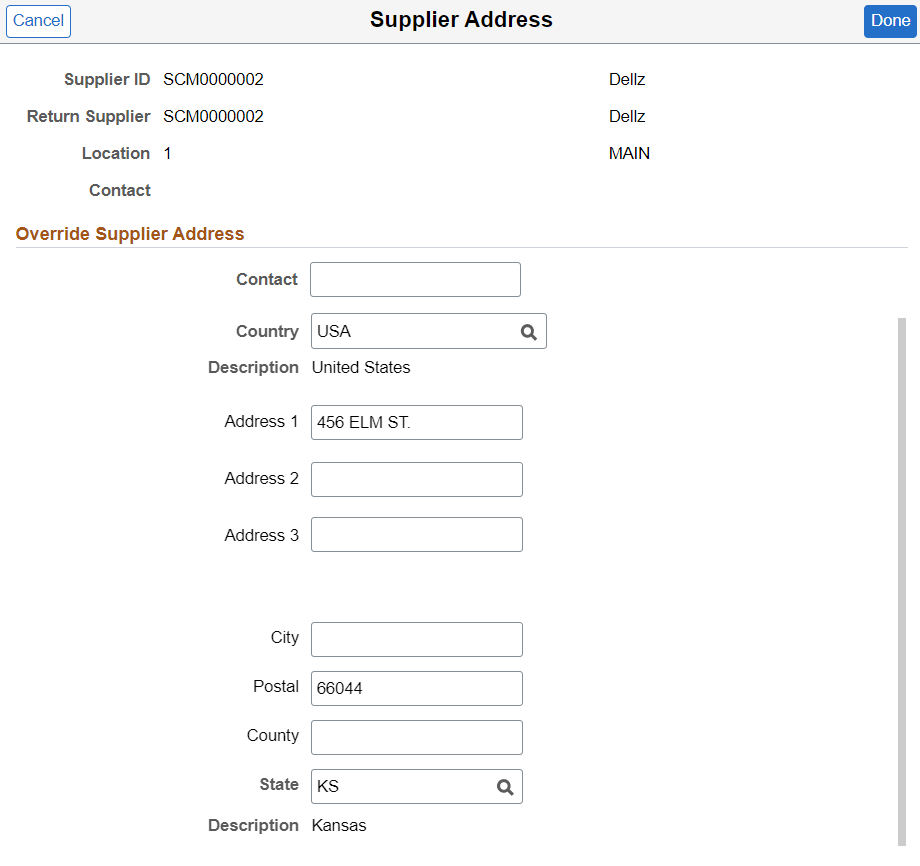The image size is (920, 866).
Task: Click the Postal field showing 66044
Action: (x=416, y=688)
